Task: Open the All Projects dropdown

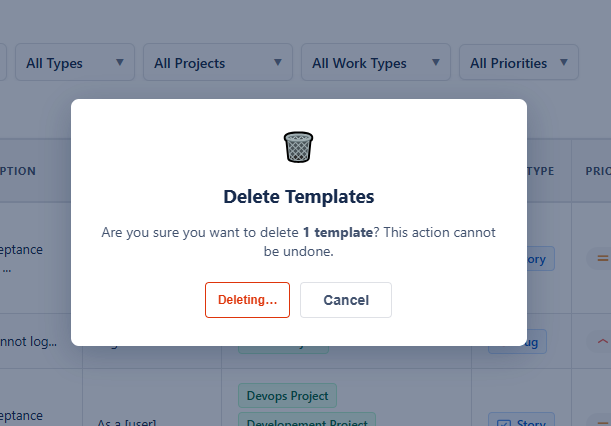Action: coord(218,62)
